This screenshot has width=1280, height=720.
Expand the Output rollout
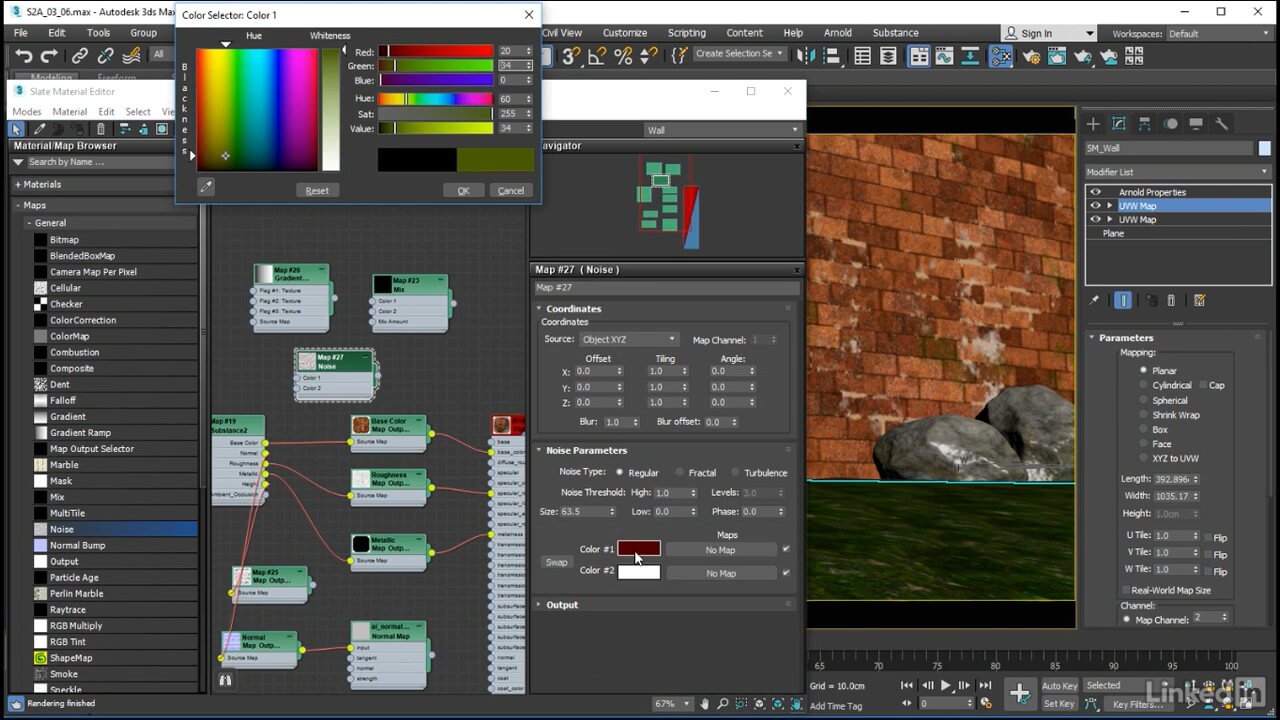562,605
